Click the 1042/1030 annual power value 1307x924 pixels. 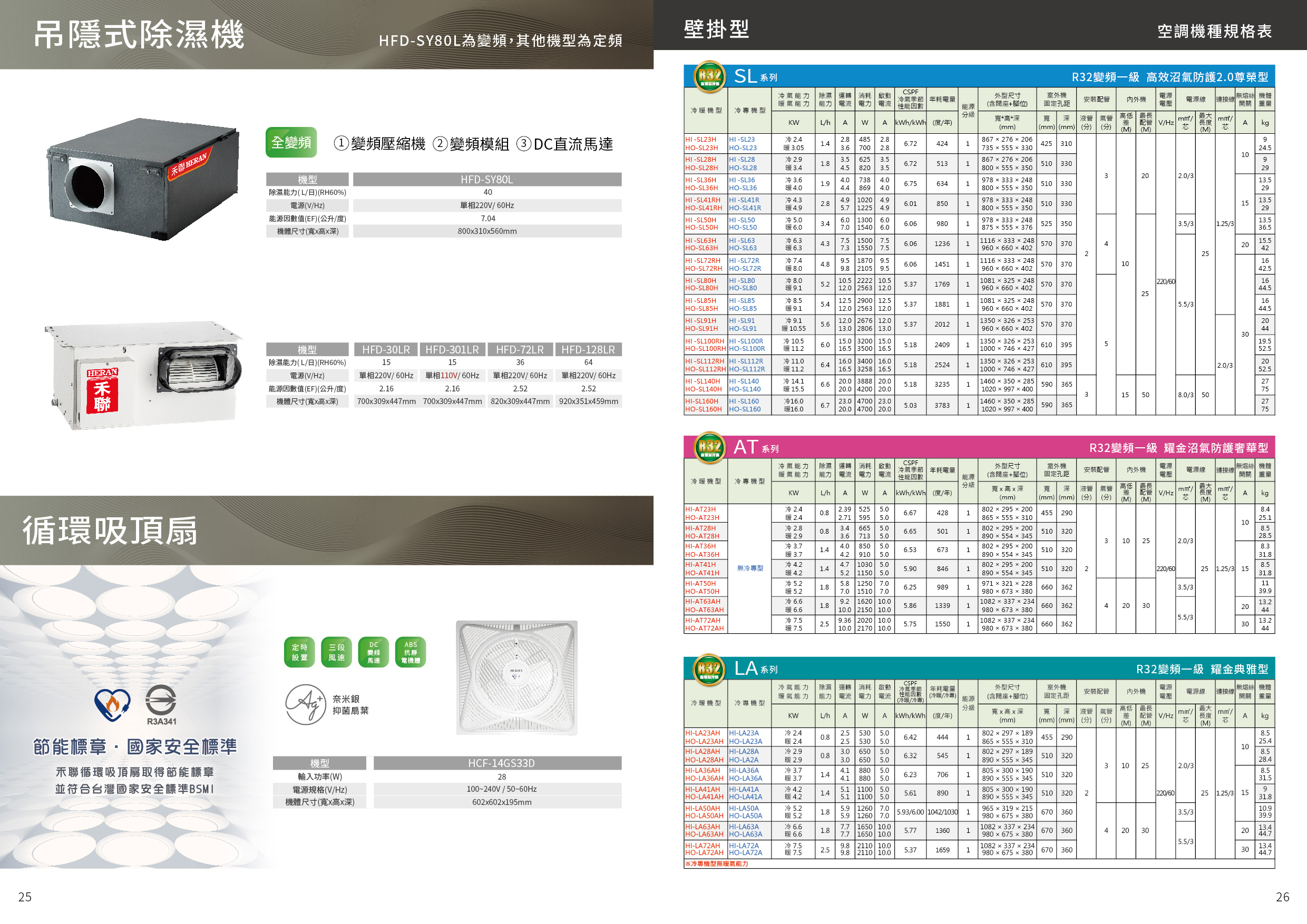pos(942,812)
